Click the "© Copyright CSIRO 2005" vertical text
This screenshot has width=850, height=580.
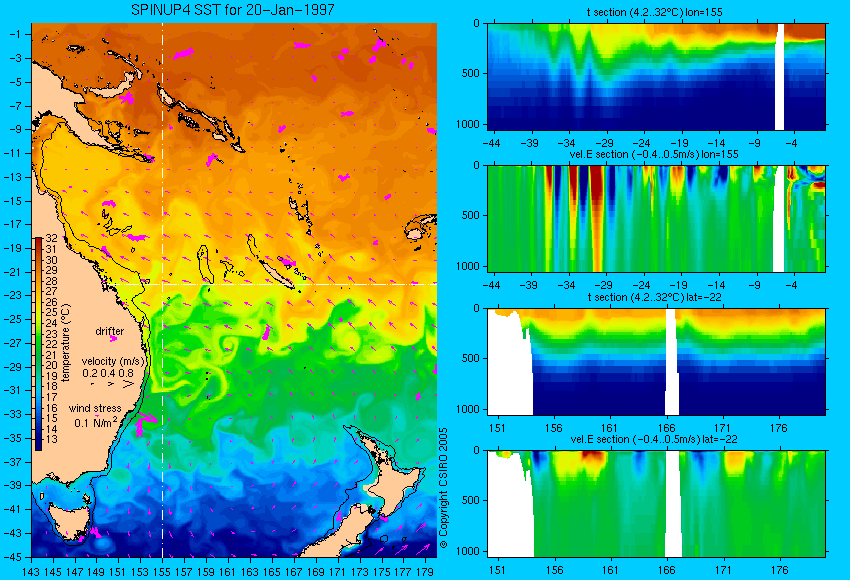click(x=443, y=488)
